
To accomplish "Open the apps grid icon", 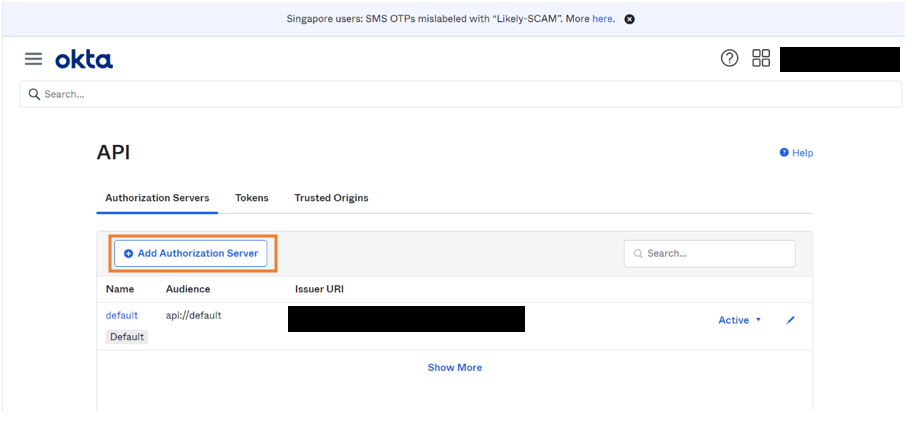I will click(x=761, y=59).
